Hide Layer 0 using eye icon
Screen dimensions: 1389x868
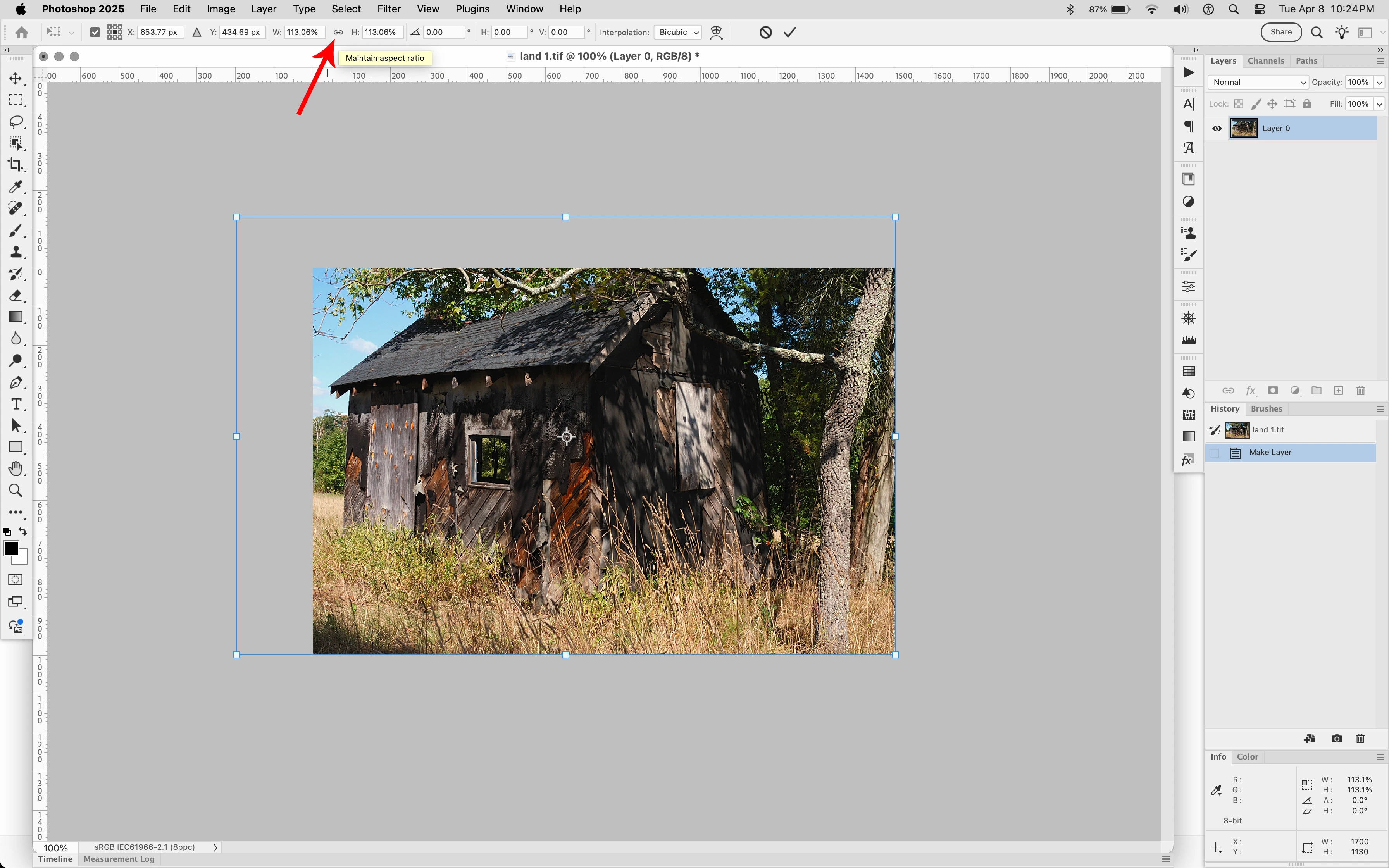1216,129
